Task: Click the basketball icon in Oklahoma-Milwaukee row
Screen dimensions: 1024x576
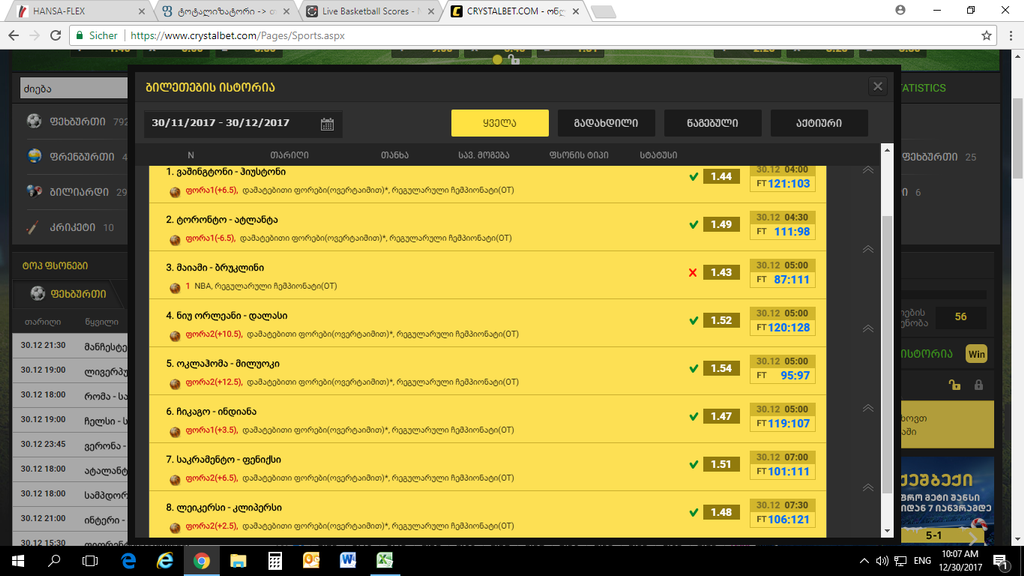Action: [175, 383]
